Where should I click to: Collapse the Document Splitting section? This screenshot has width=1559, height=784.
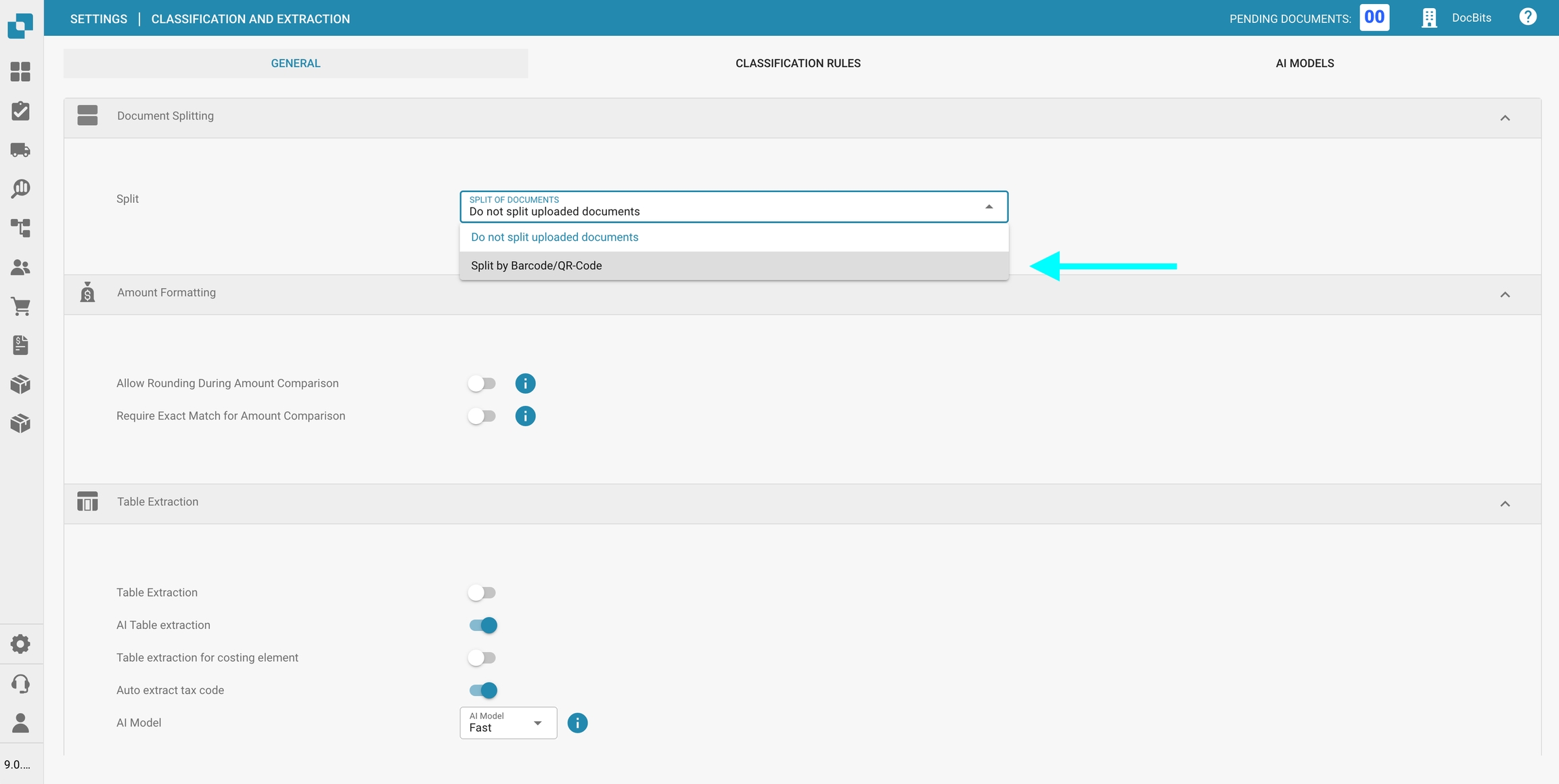point(1504,118)
